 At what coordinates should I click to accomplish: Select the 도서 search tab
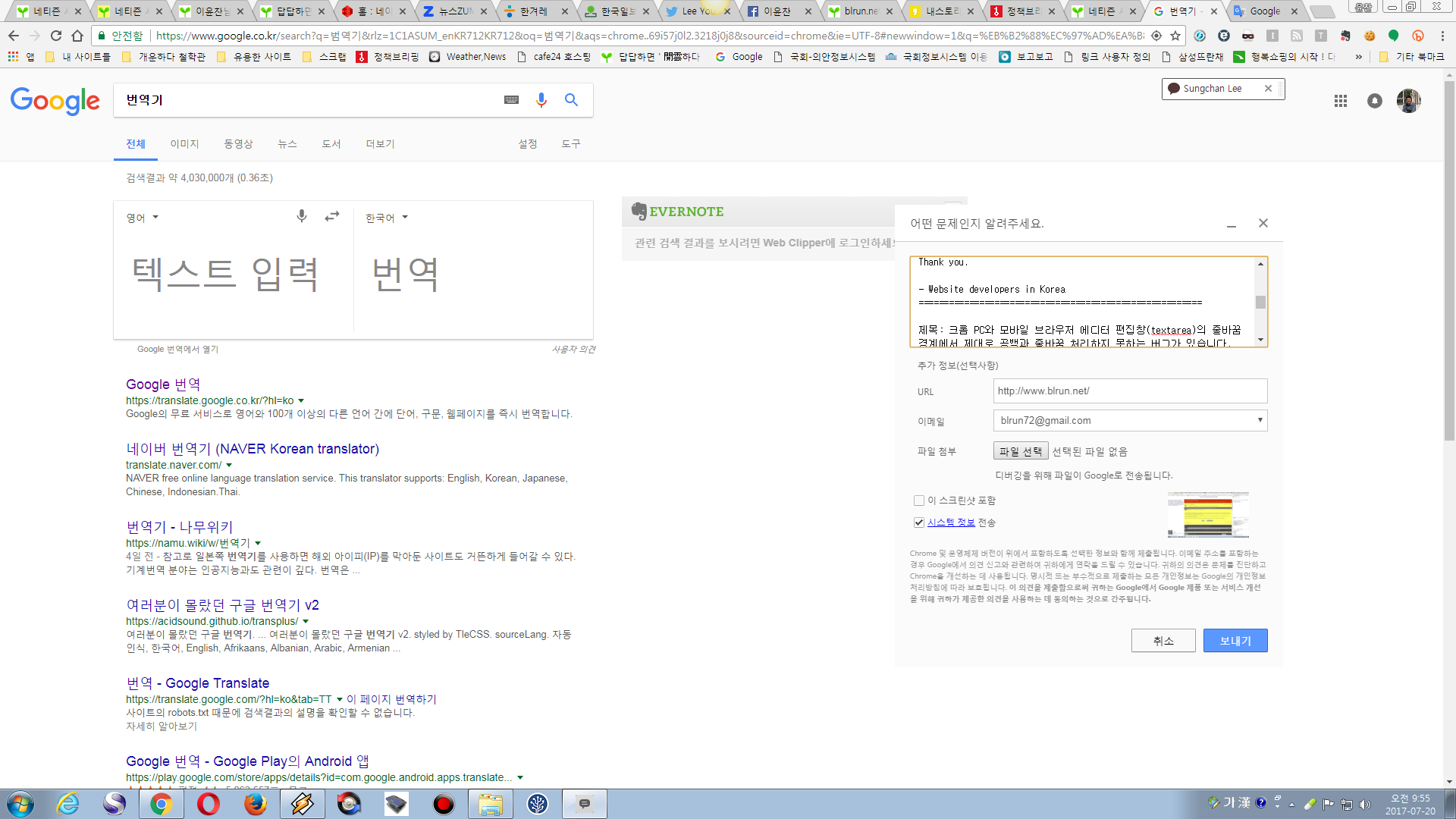[331, 144]
